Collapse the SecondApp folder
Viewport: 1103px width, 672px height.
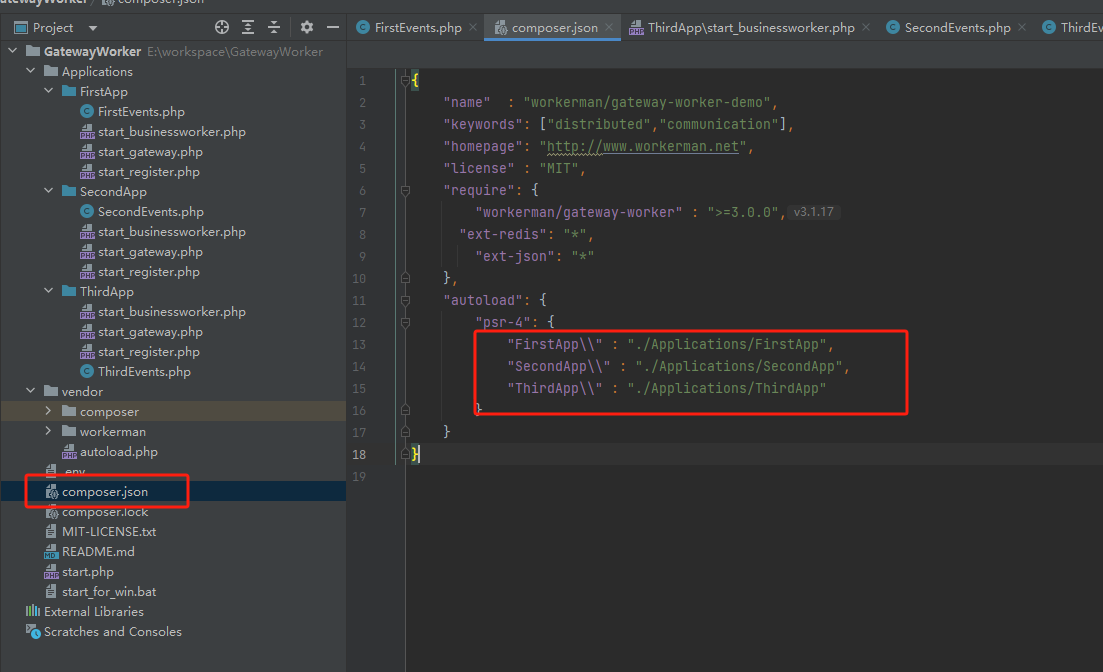[49, 191]
